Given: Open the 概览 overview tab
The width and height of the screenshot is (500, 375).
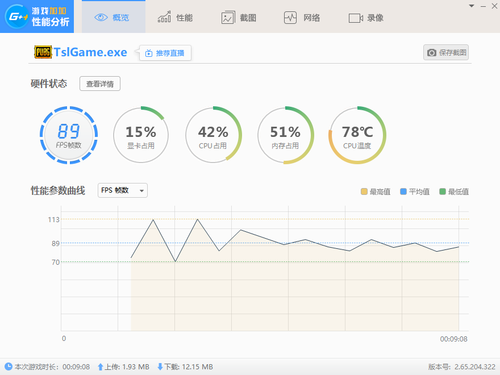Looking at the screenshot, I should pos(113,17).
